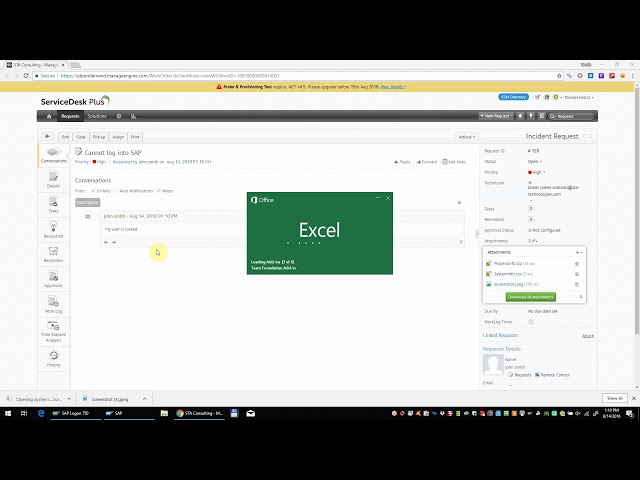Viewport: 640px width, 480px height.
Task: Open the New Request dropdown
Action: (x=496, y=116)
